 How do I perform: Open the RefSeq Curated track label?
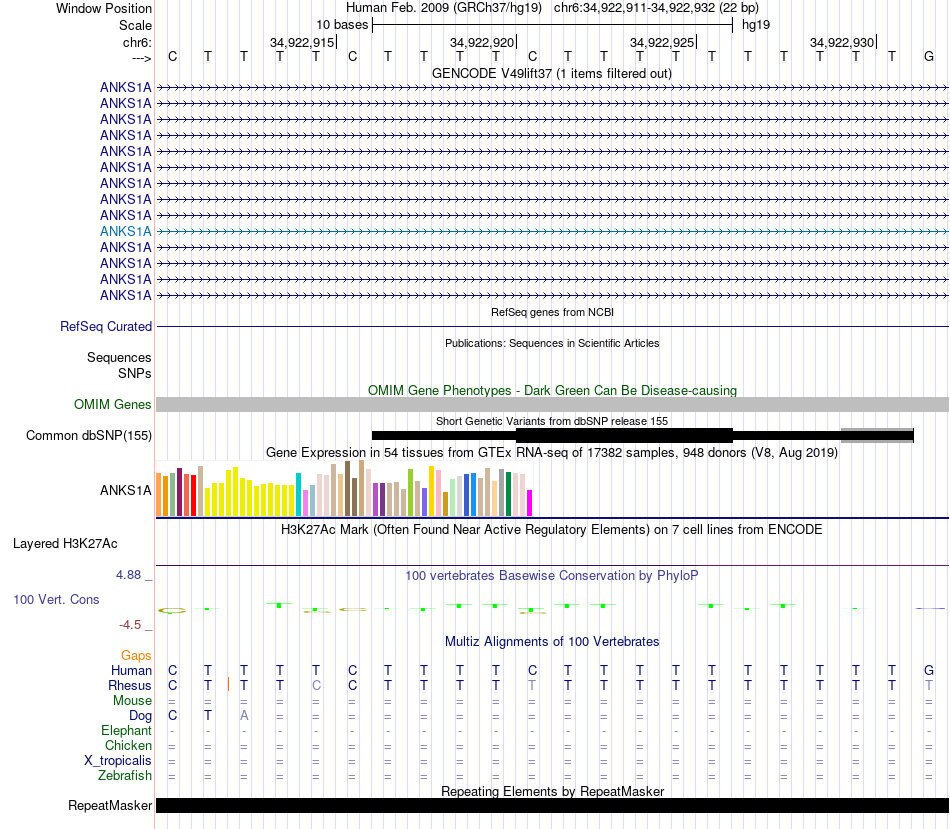106,326
